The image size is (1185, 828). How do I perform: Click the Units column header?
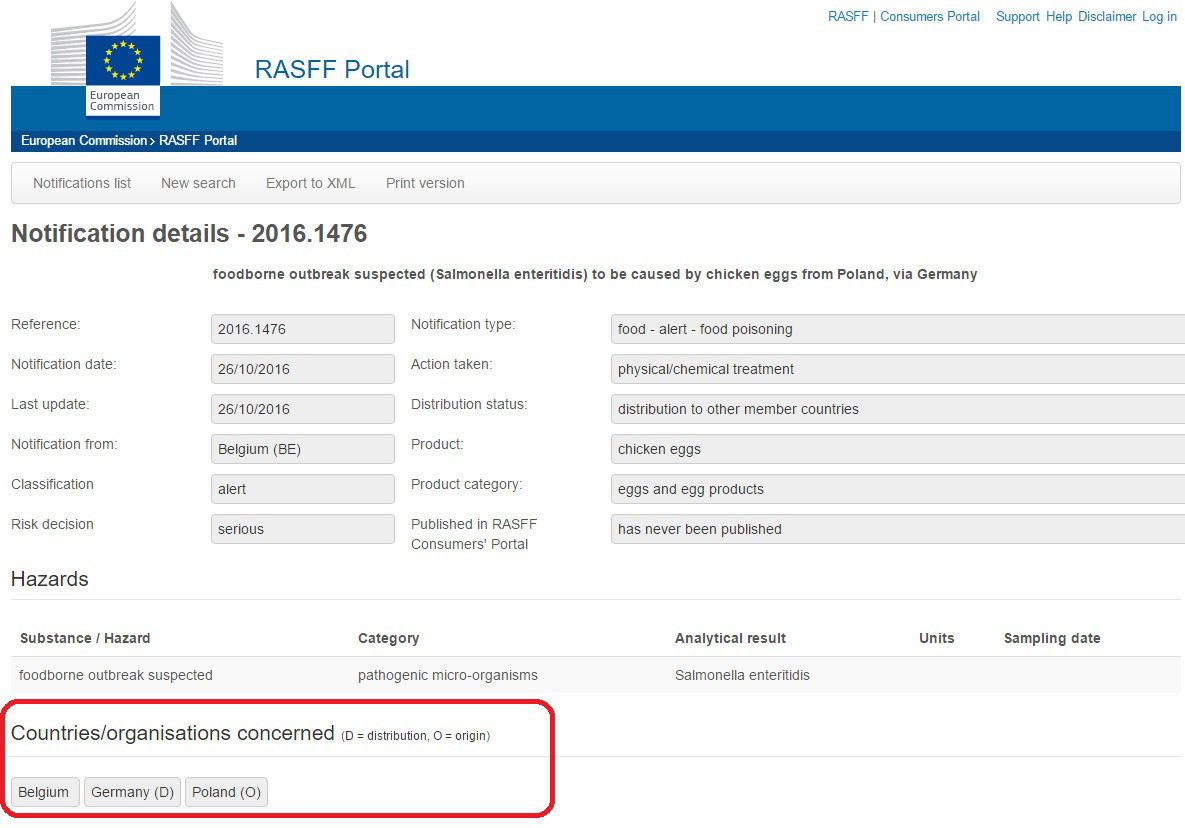tap(936, 638)
